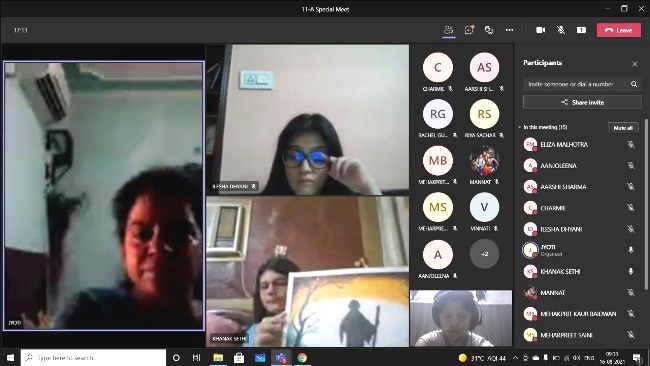Image resolution: width=650 pixels, height=366 pixels.
Task: Click the Mute all button
Action: point(623,128)
